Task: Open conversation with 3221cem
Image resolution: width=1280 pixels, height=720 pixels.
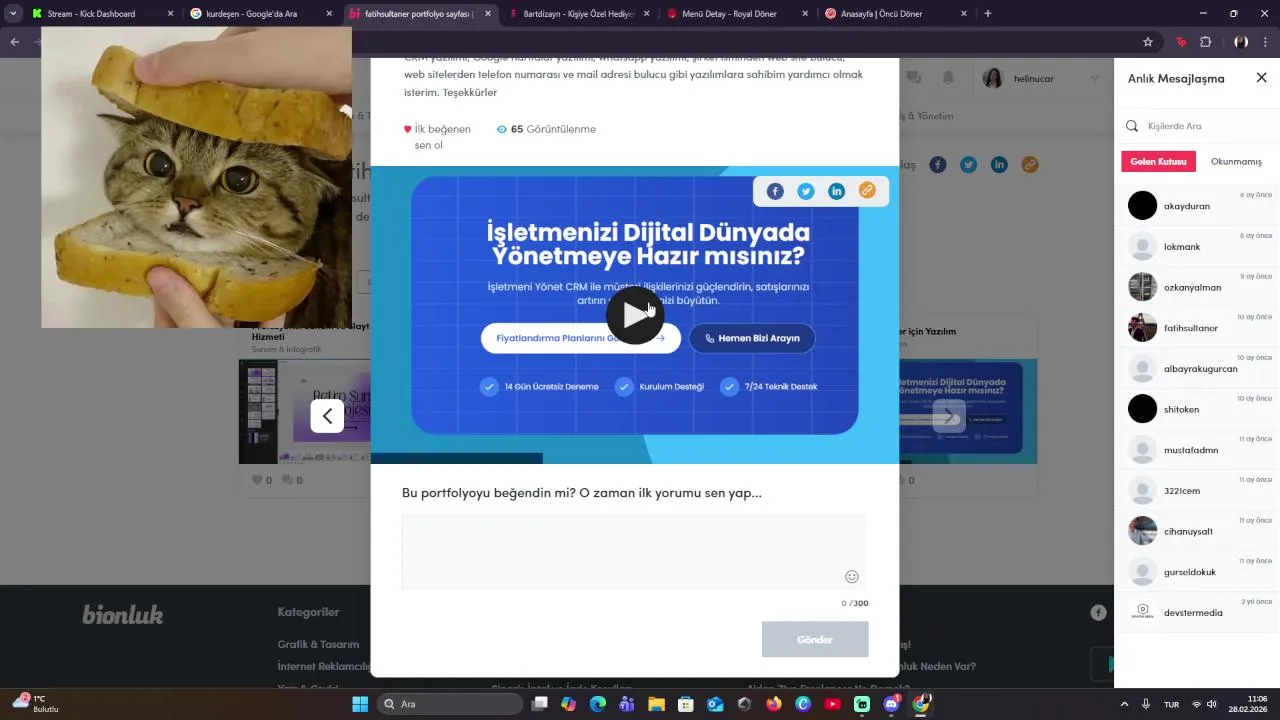Action: pyautogui.click(x=1197, y=491)
